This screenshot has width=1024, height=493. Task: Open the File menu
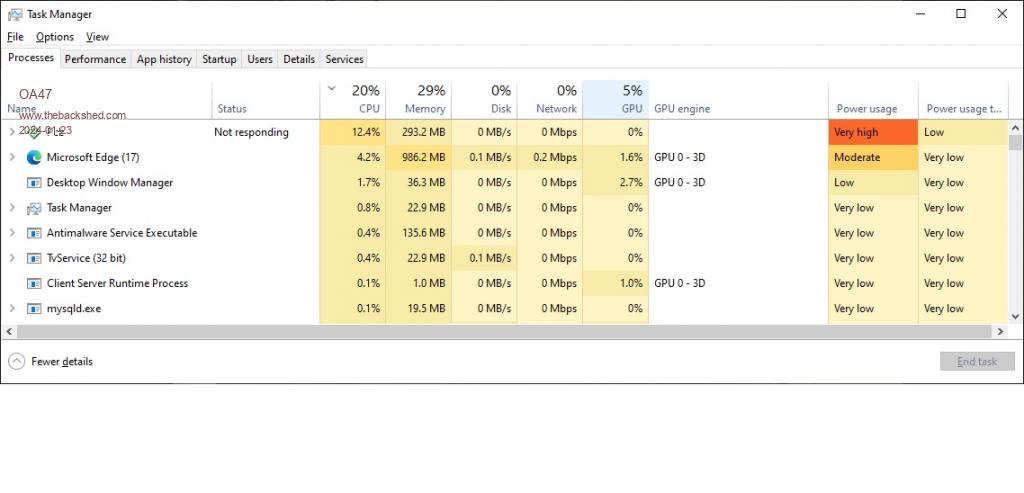tap(15, 37)
